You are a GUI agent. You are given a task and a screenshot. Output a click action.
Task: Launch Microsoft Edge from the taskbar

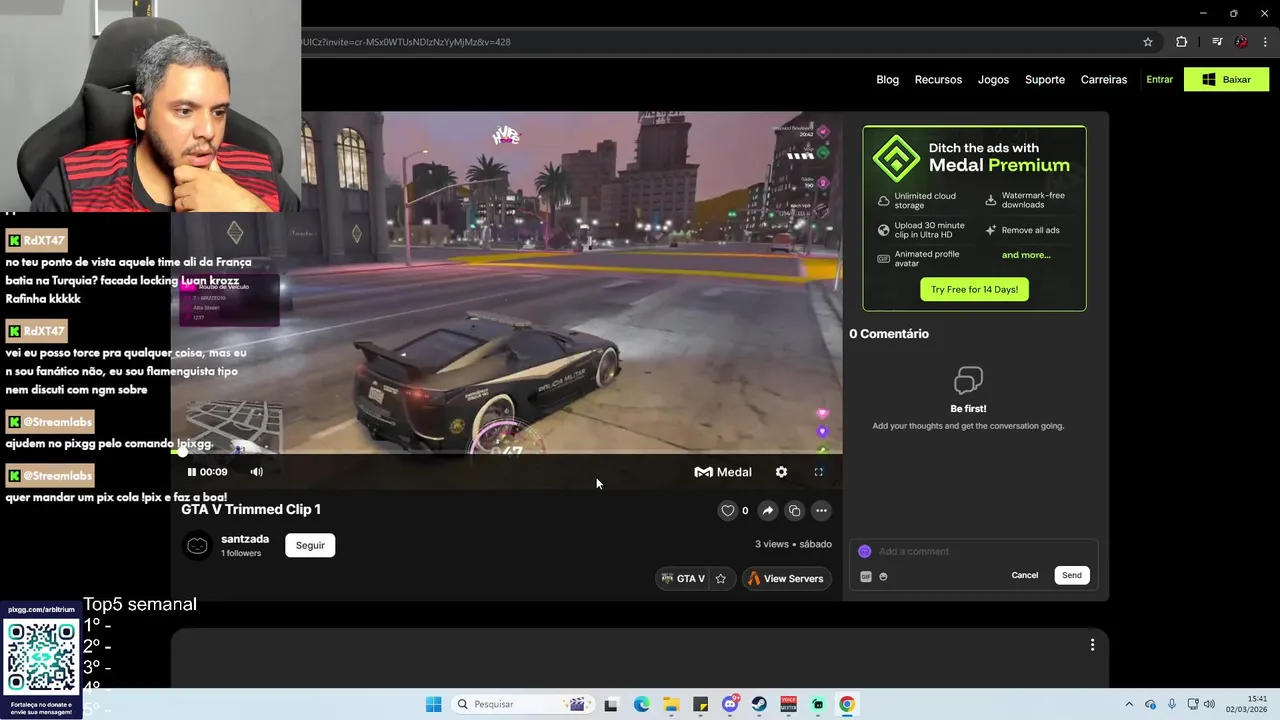(641, 704)
